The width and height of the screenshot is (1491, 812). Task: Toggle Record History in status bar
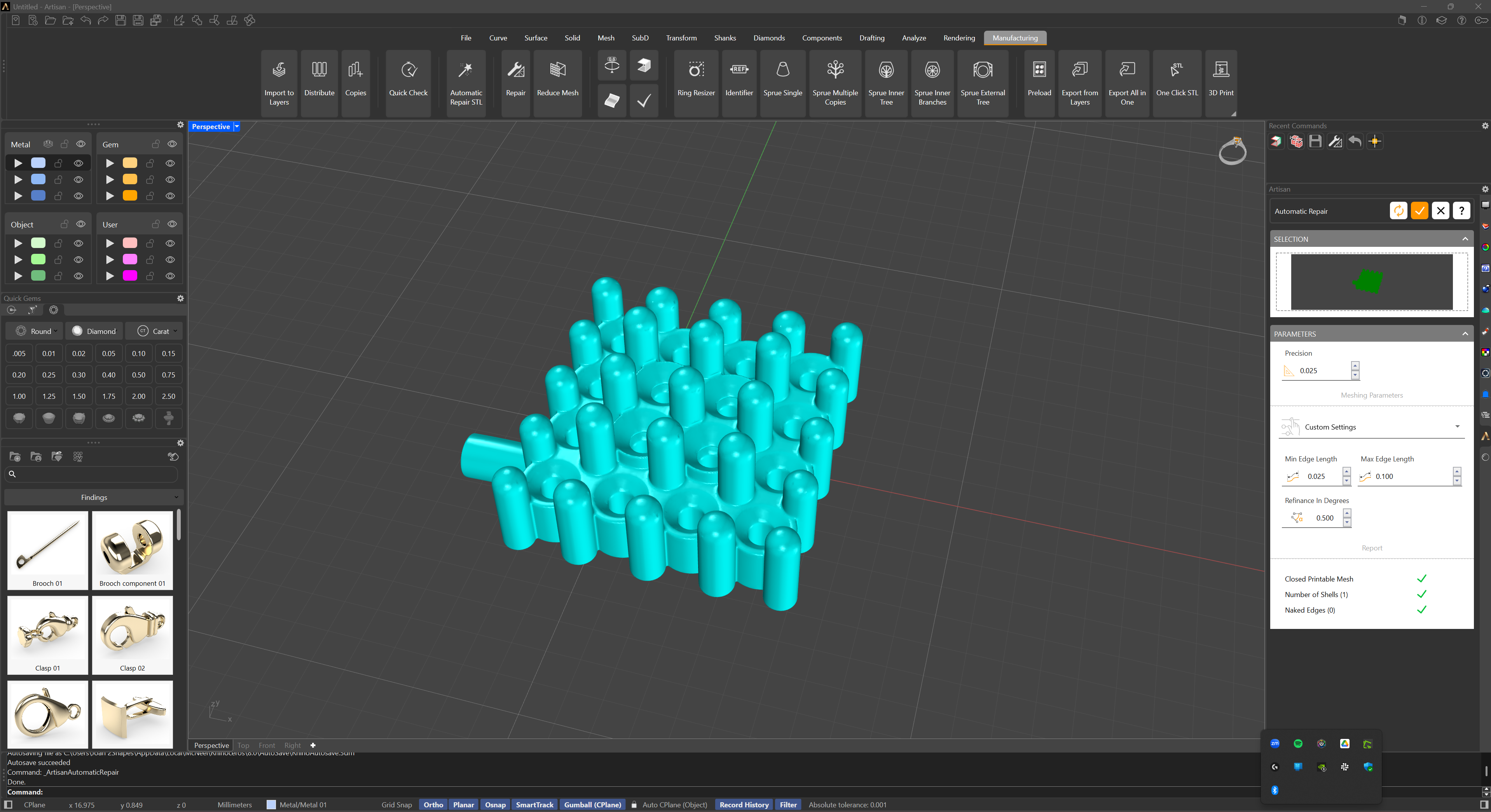[744, 805]
